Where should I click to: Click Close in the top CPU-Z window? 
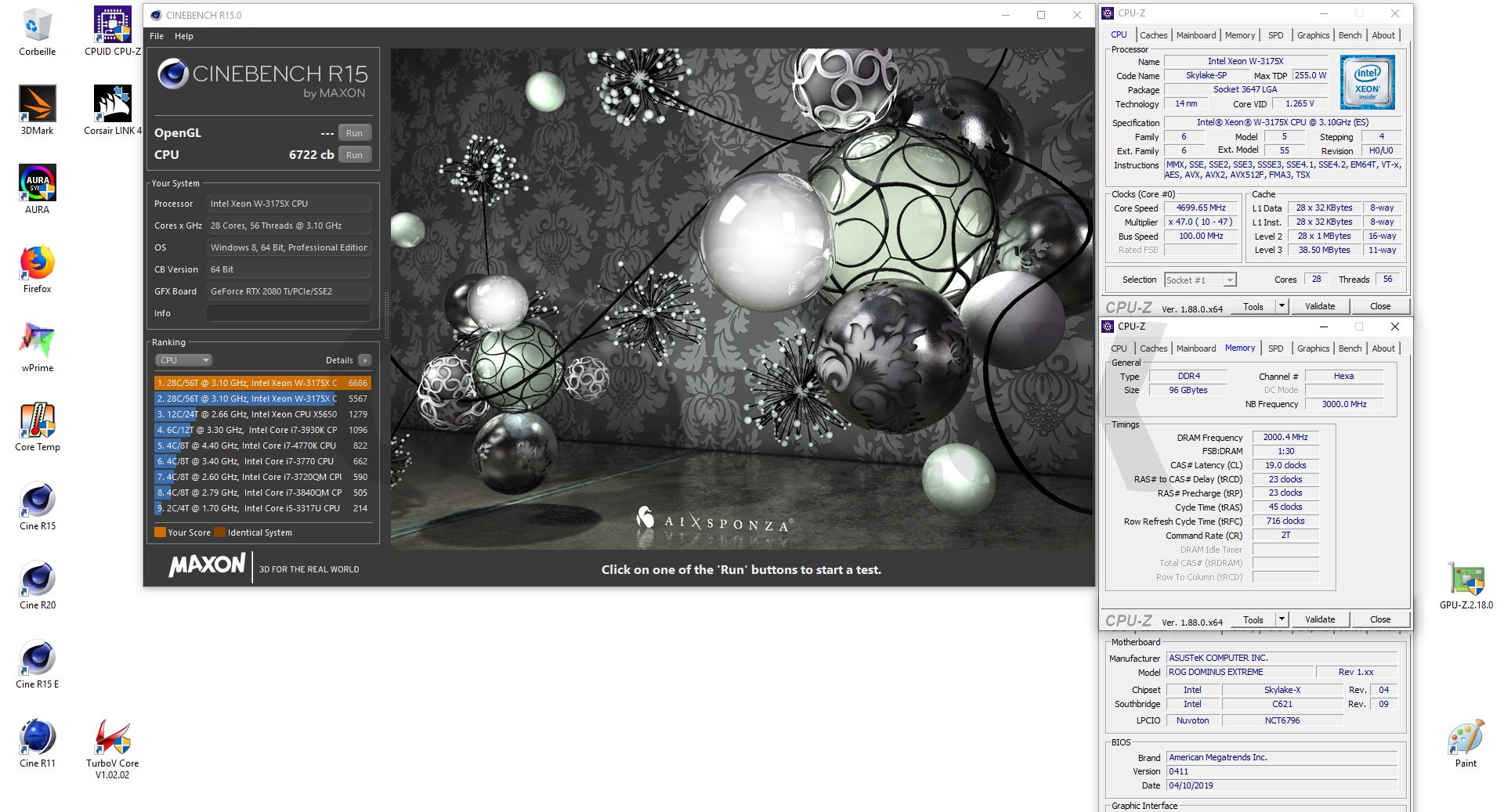click(1380, 306)
